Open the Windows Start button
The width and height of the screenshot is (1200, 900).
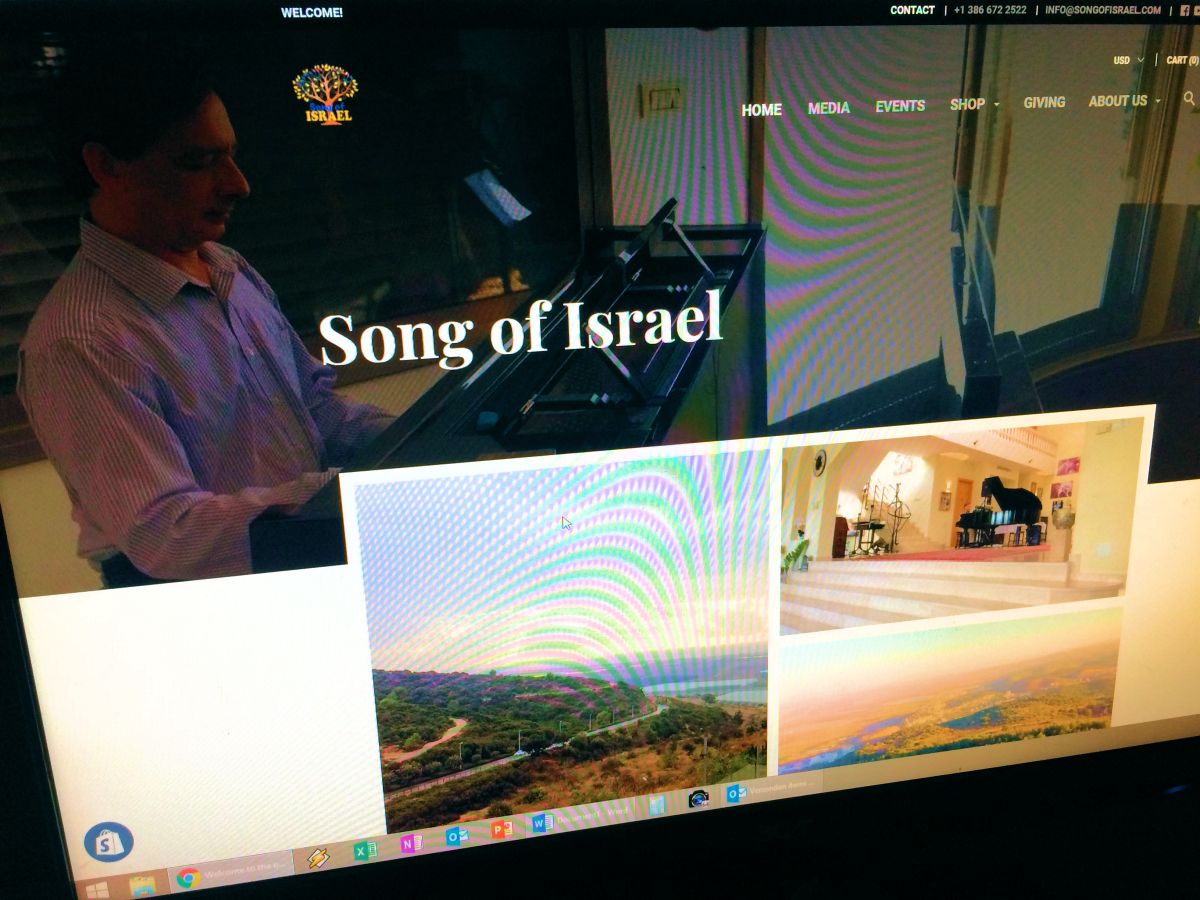tap(97, 888)
